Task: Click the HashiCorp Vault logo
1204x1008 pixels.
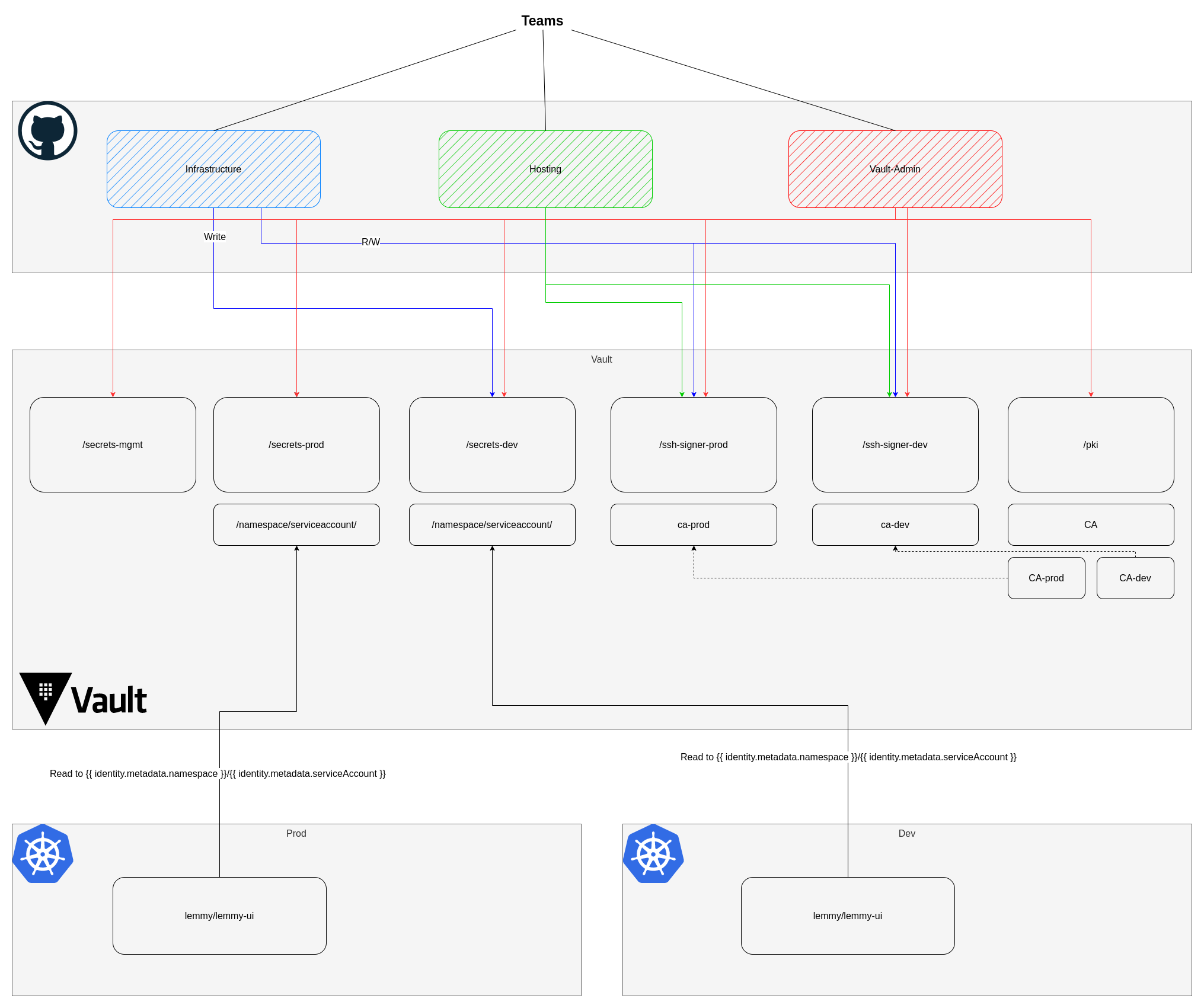Action: tap(83, 699)
